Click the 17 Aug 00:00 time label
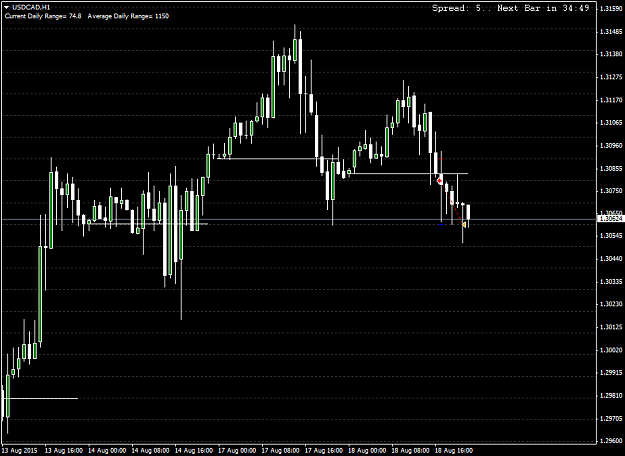625x456 pixels. coord(238,450)
